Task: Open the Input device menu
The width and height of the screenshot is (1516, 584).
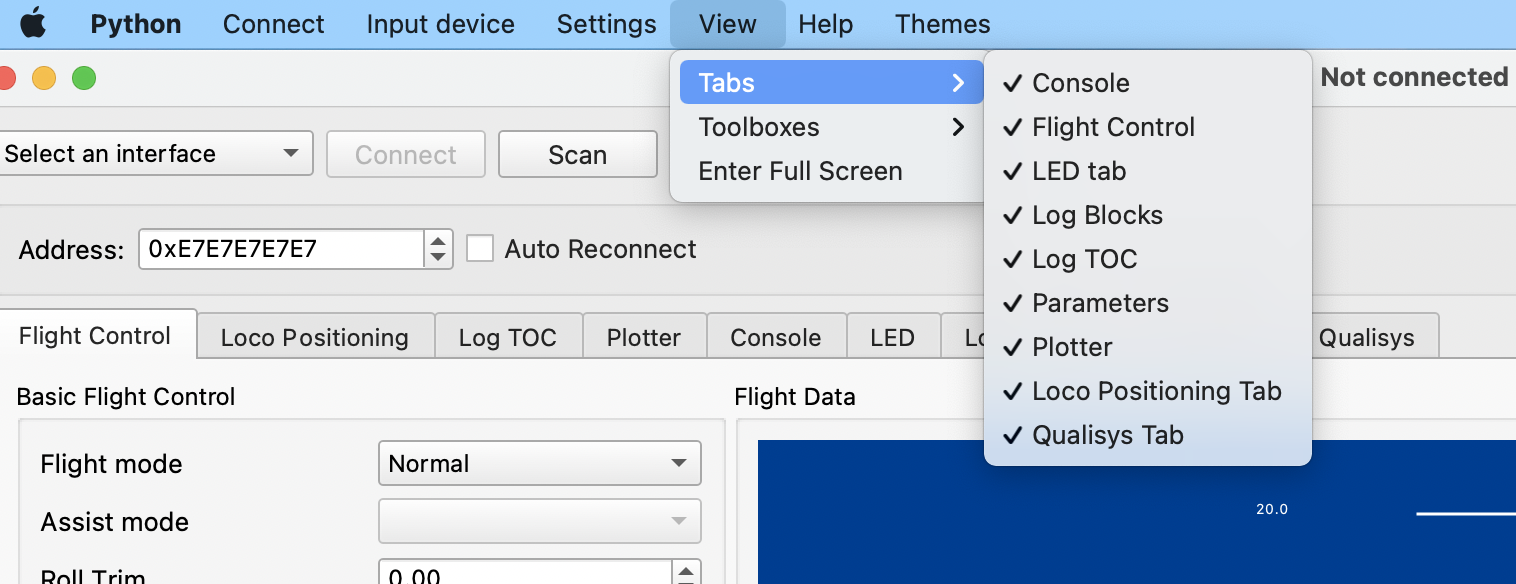Action: click(x=440, y=24)
